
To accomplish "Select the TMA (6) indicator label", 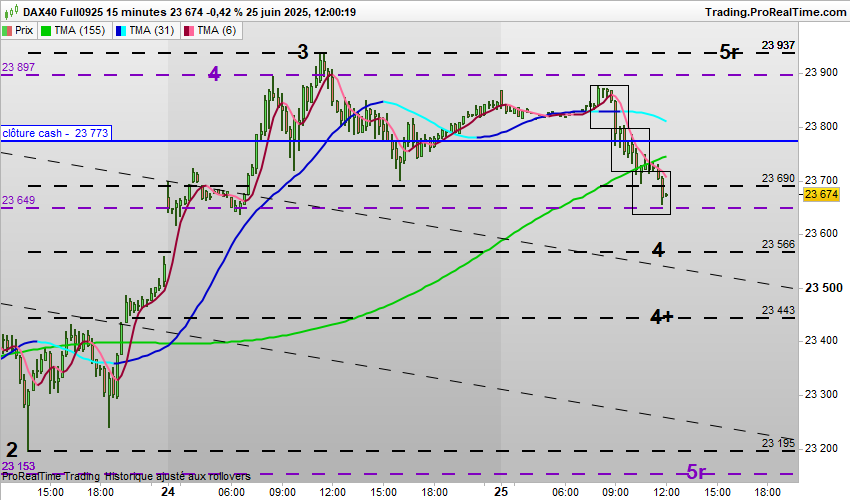I will (217, 30).
